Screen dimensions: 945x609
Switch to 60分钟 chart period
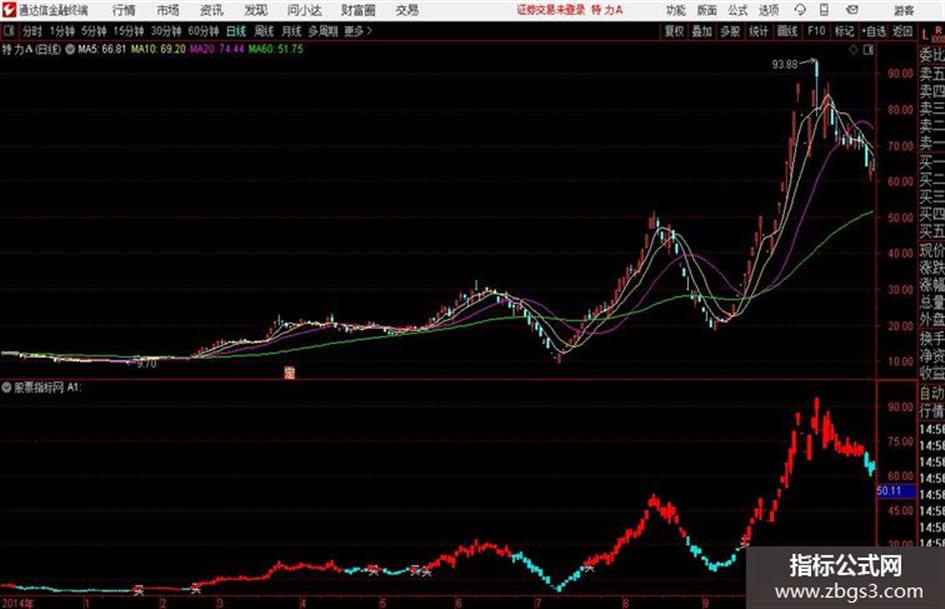203,31
